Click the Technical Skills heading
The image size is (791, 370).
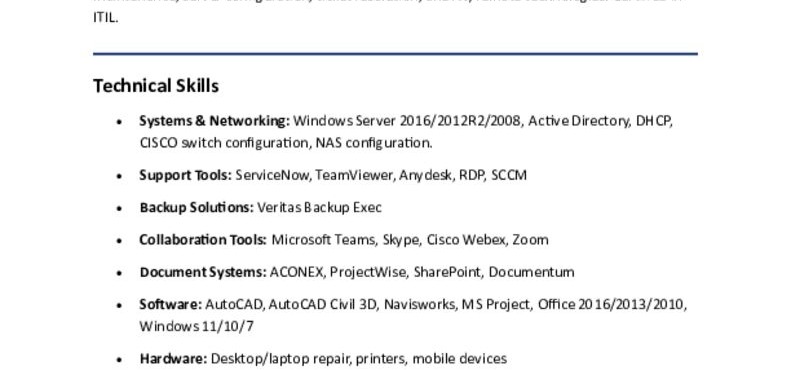(x=156, y=86)
